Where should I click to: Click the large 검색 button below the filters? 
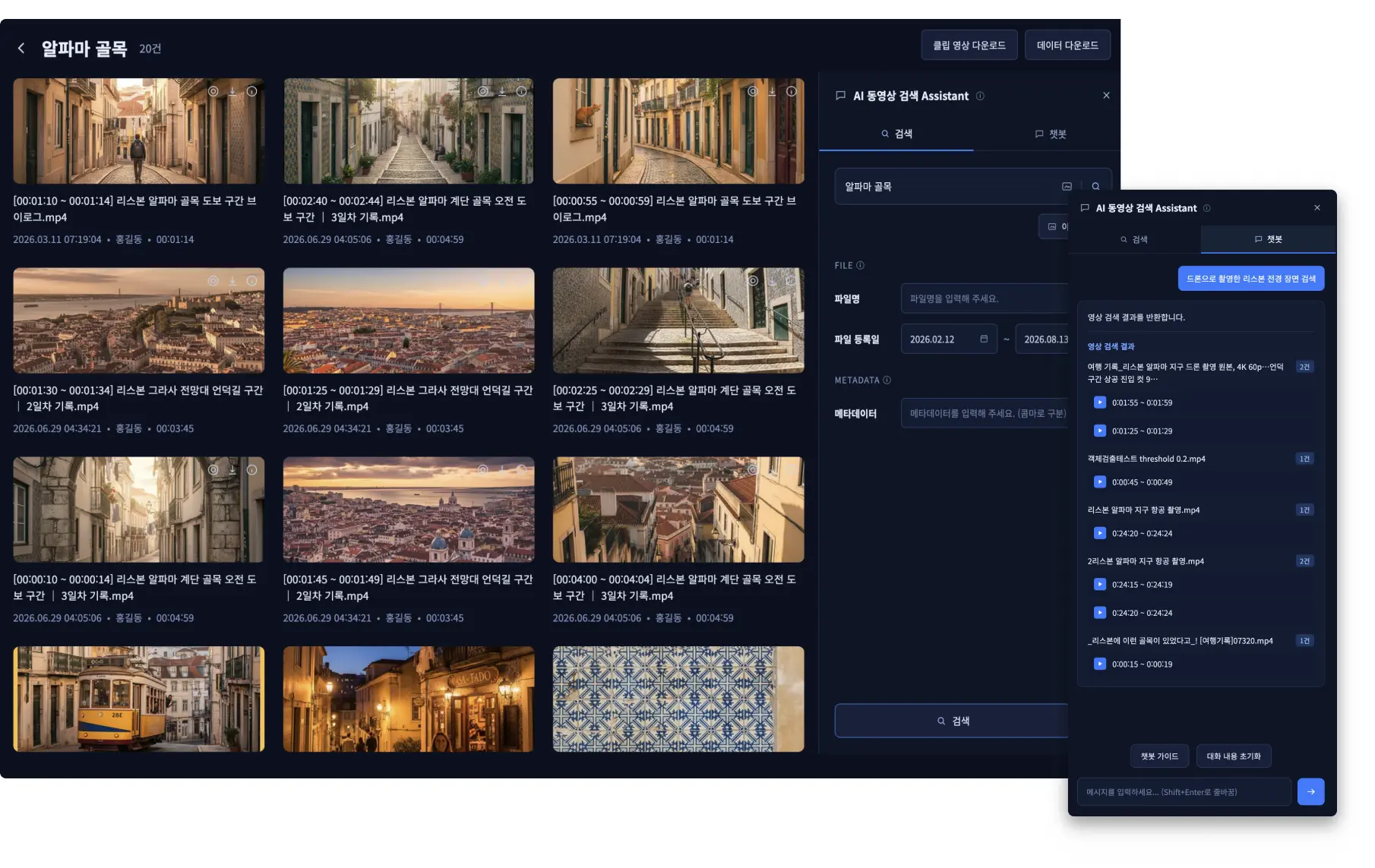(953, 721)
